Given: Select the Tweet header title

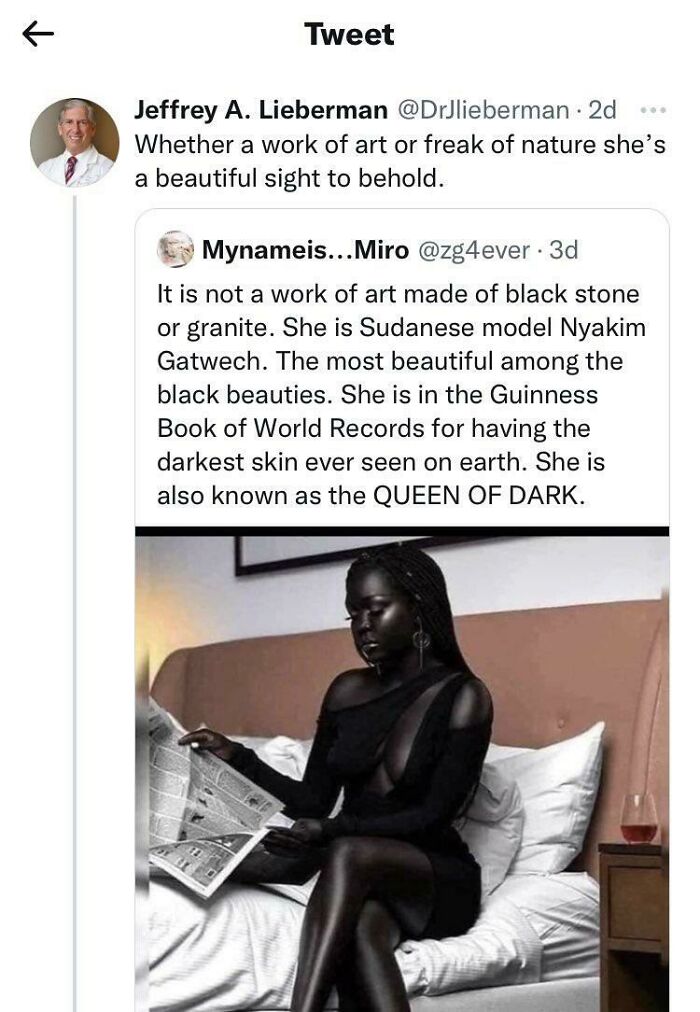Looking at the screenshot, I should pyautogui.click(x=349, y=35).
